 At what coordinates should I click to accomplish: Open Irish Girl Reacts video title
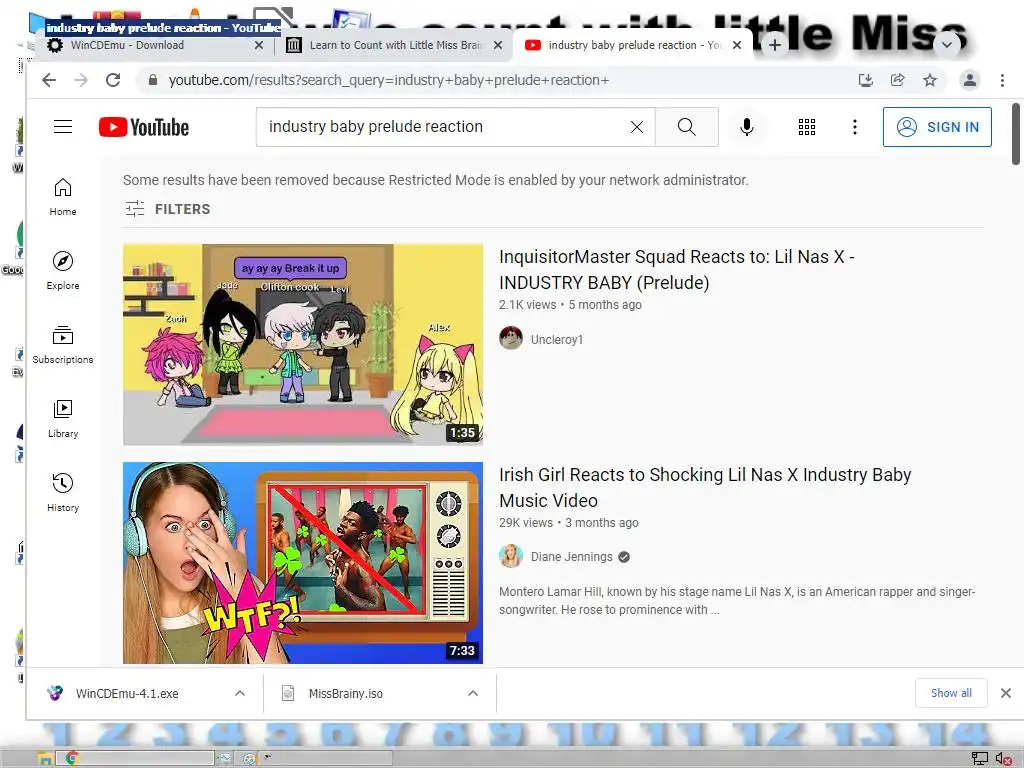[705, 487]
